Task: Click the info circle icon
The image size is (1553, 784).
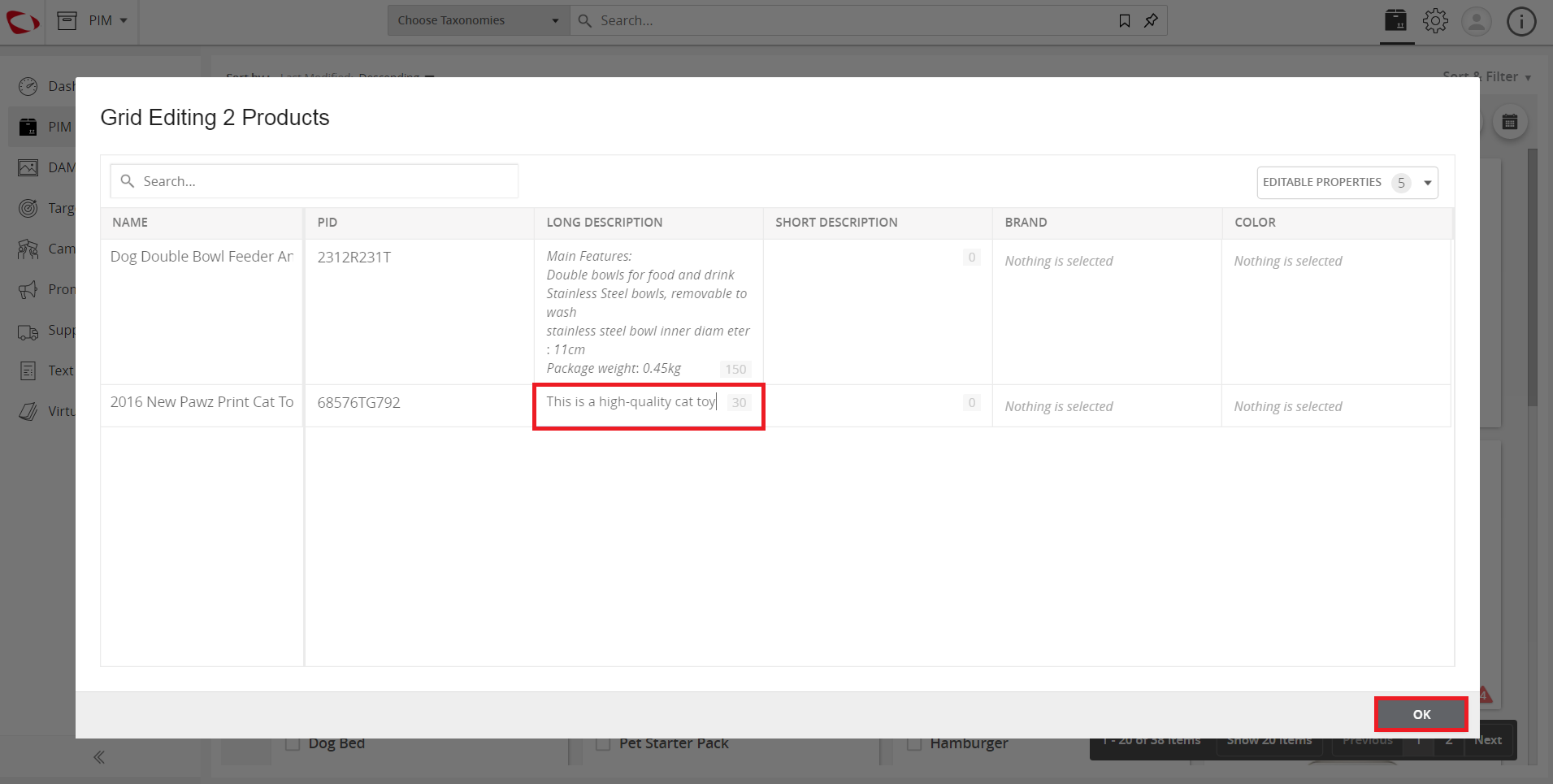Action: coord(1521,21)
